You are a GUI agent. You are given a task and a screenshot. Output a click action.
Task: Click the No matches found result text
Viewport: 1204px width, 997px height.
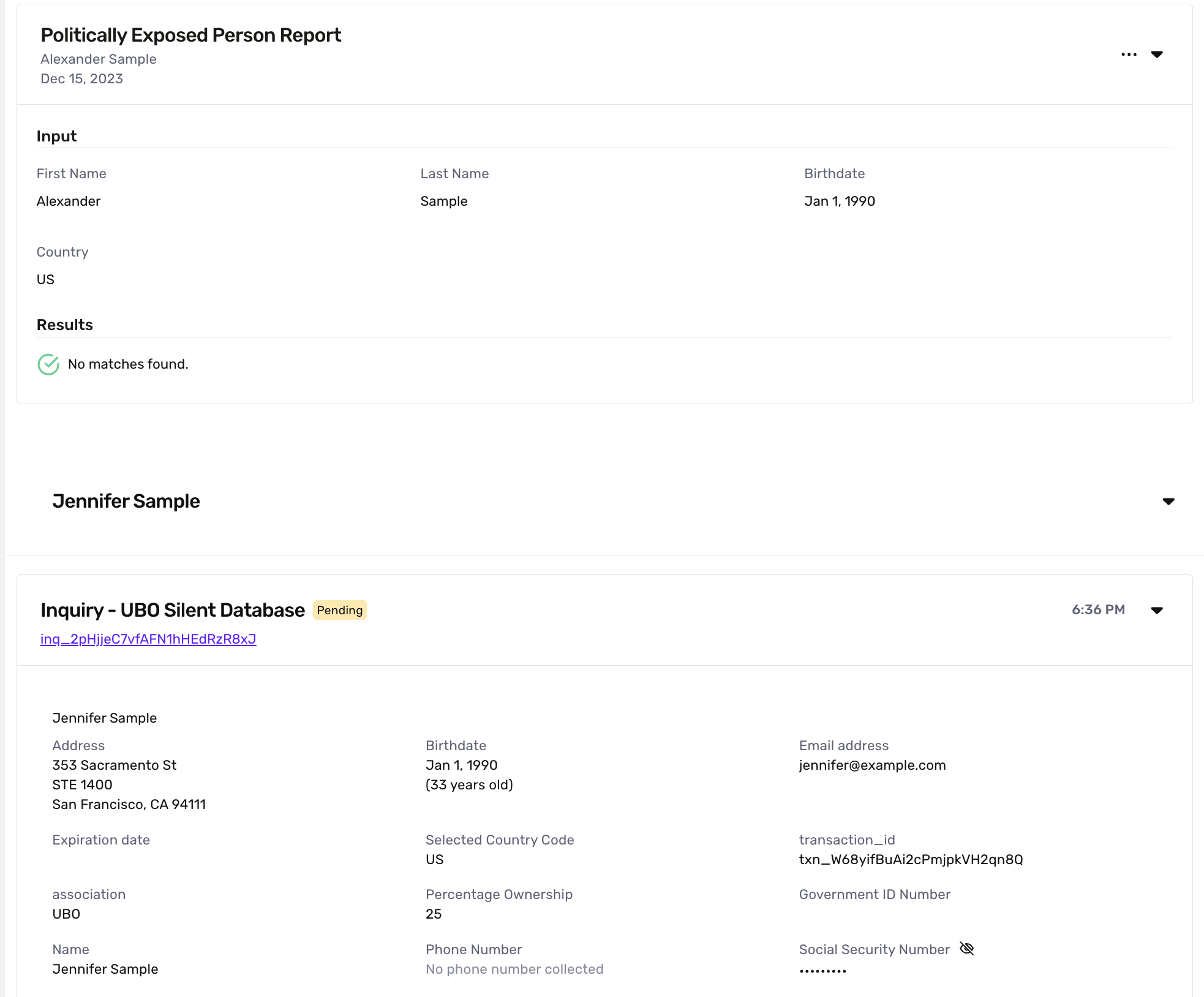coord(128,364)
